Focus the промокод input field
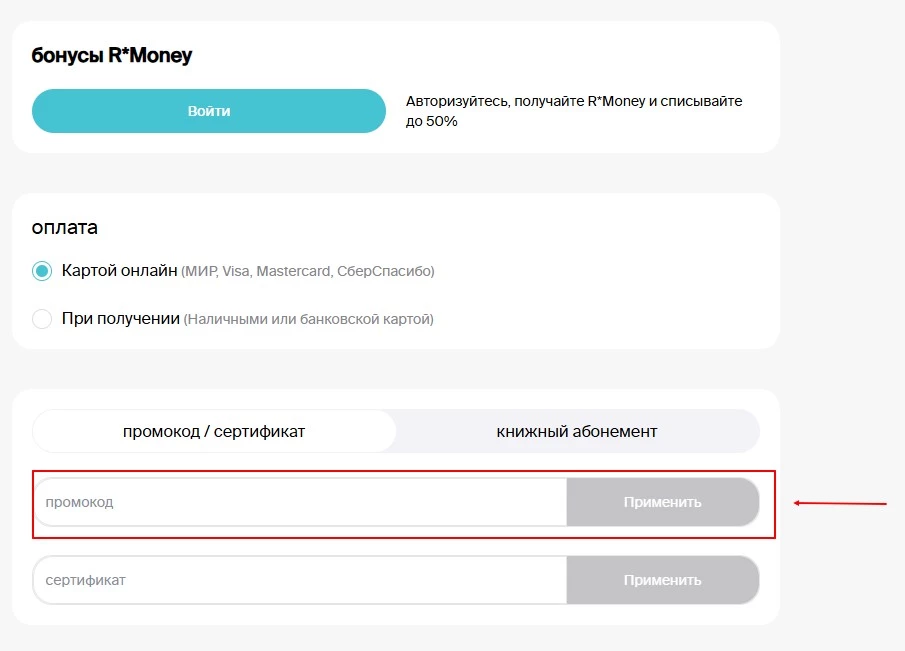 (x=300, y=502)
